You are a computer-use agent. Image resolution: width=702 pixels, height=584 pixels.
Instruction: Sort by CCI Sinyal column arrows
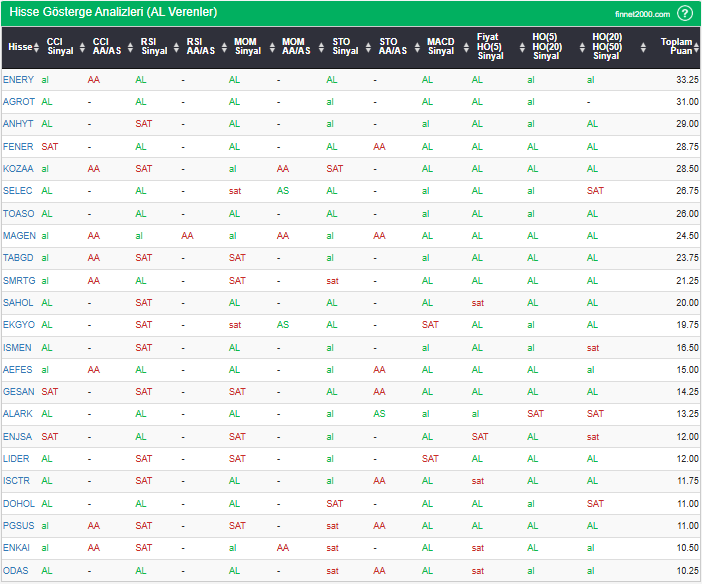82,47
